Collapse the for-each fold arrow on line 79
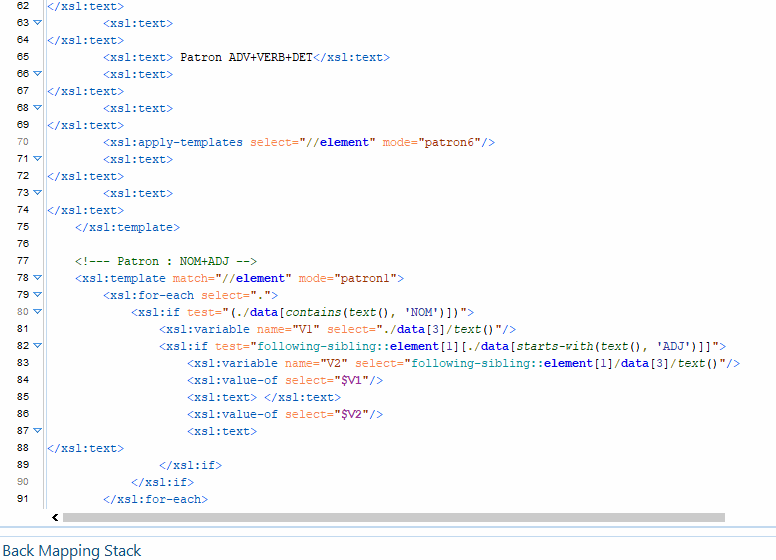776x560 pixels. (x=37, y=295)
